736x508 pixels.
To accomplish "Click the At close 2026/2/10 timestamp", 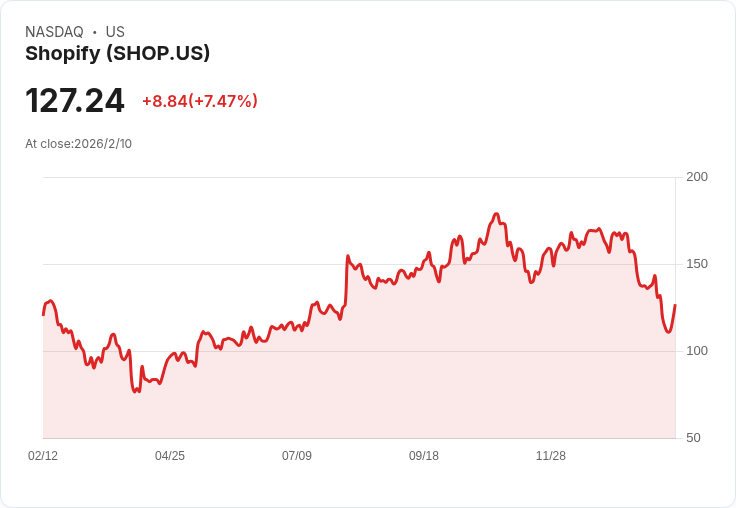I will (x=78, y=143).
